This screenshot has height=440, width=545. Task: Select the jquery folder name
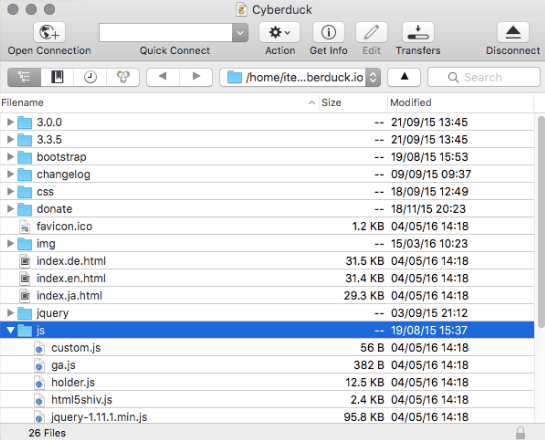coord(52,313)
